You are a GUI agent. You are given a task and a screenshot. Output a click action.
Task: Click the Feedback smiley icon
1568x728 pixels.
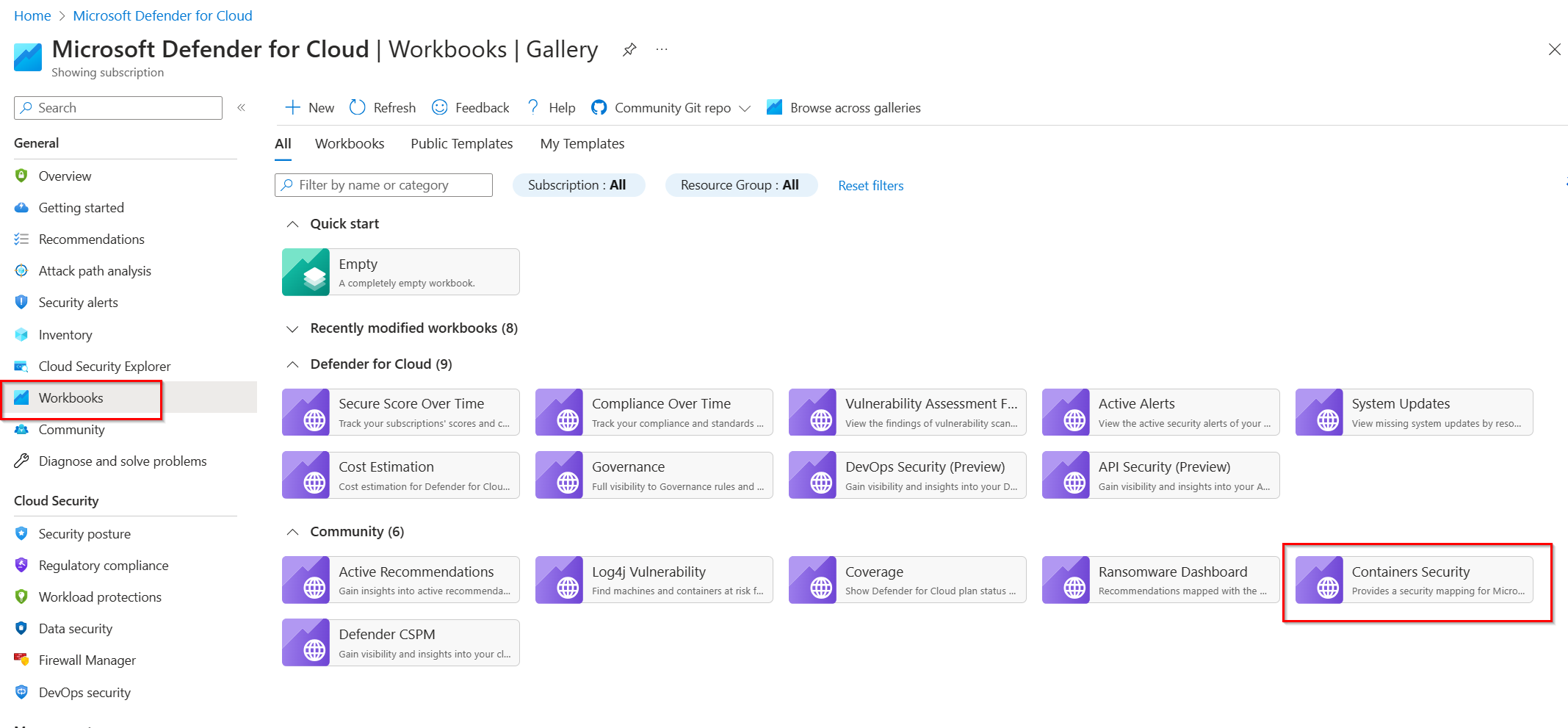click(439, 107)
